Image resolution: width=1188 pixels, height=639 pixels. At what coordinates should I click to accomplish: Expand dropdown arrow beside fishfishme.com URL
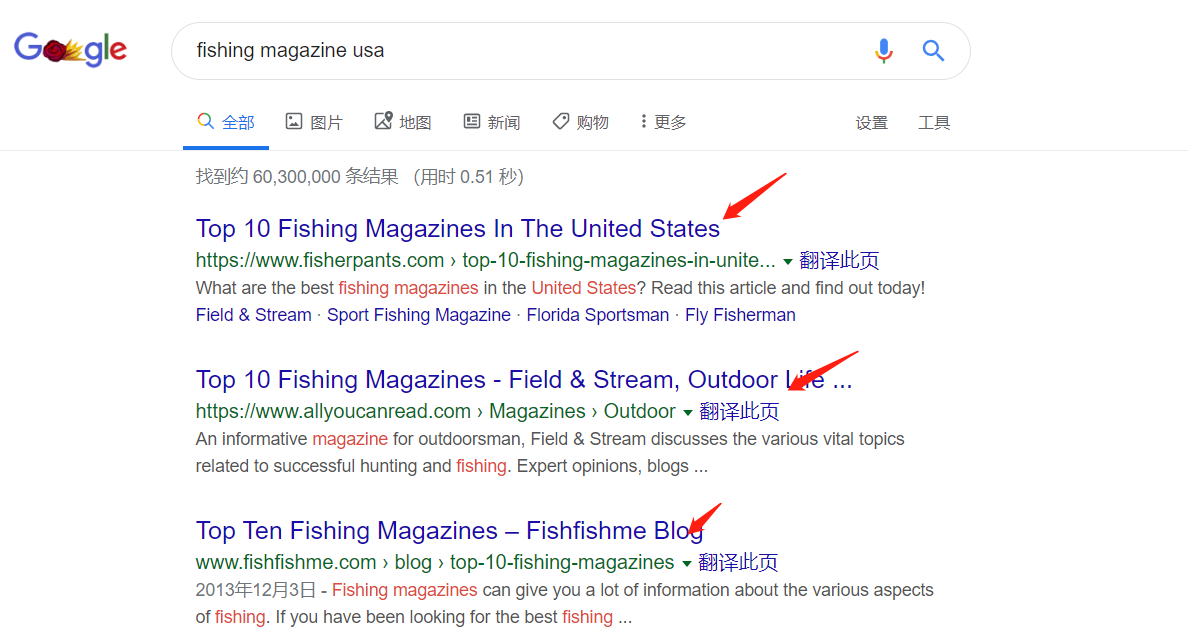click(686, 563)
